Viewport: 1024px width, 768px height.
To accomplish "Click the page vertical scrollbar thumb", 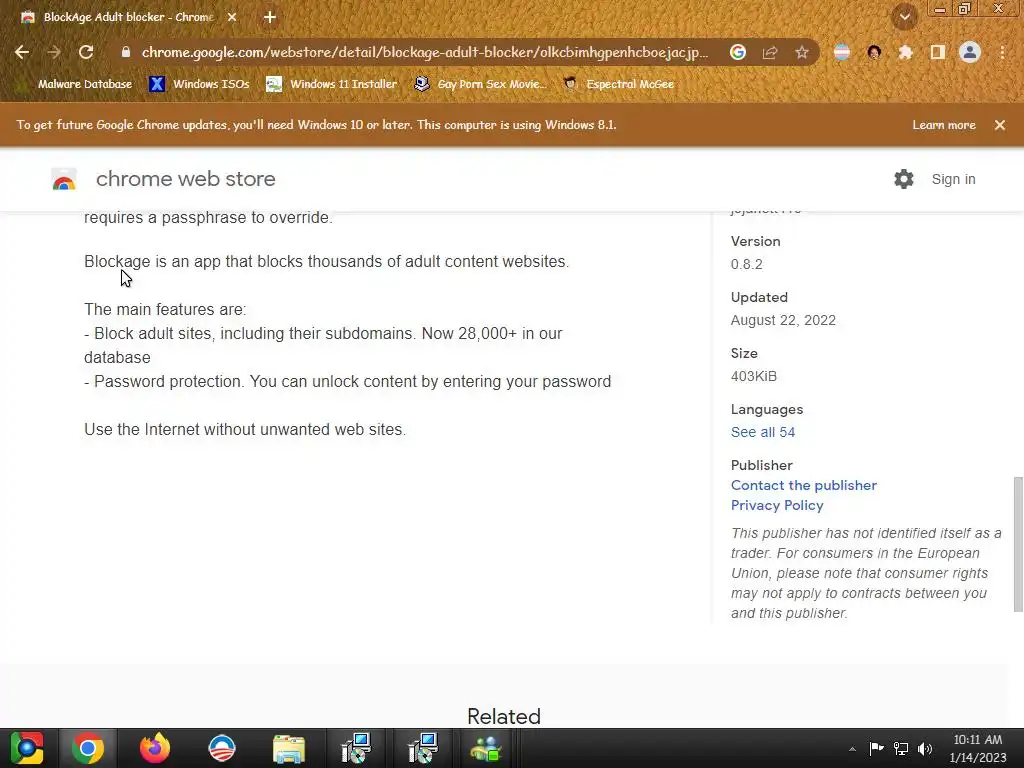I will [x=1018, y=544].
